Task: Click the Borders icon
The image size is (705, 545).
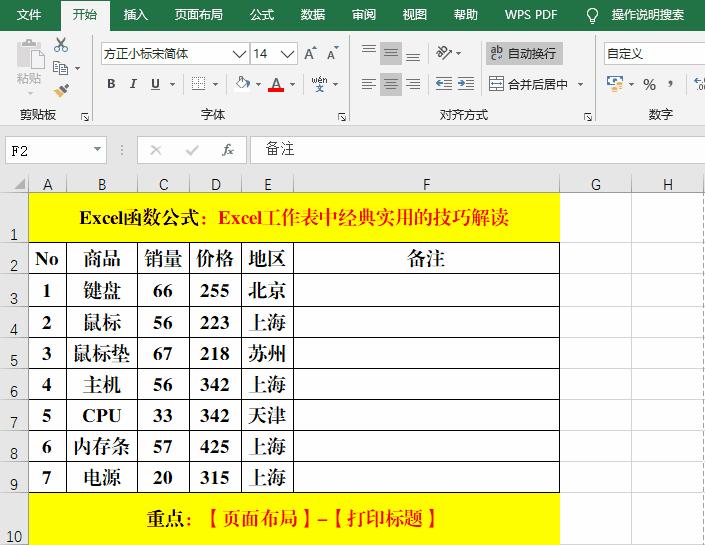Action: click(198, 84)
